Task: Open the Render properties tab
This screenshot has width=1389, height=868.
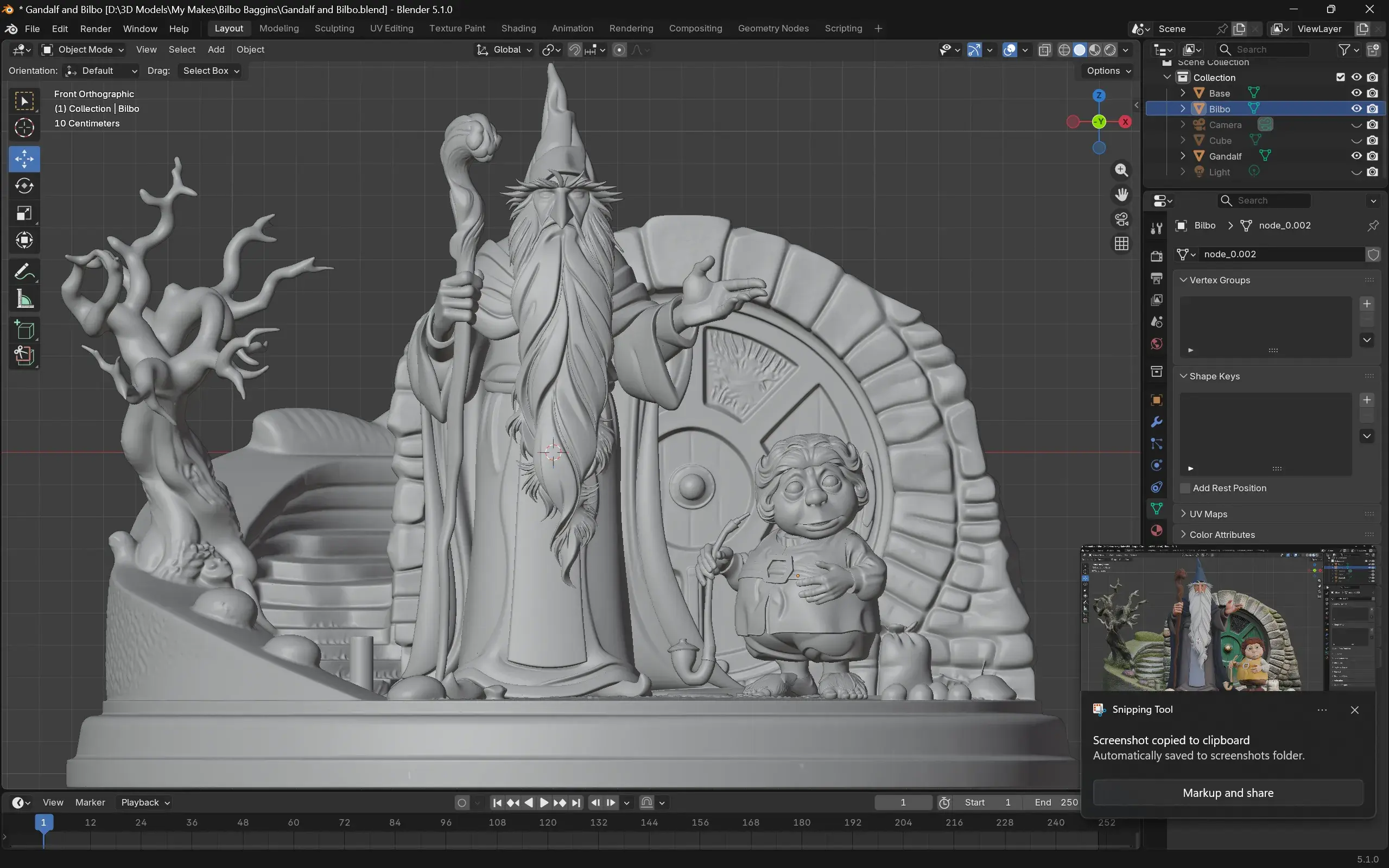Action: coord(1157,256)
